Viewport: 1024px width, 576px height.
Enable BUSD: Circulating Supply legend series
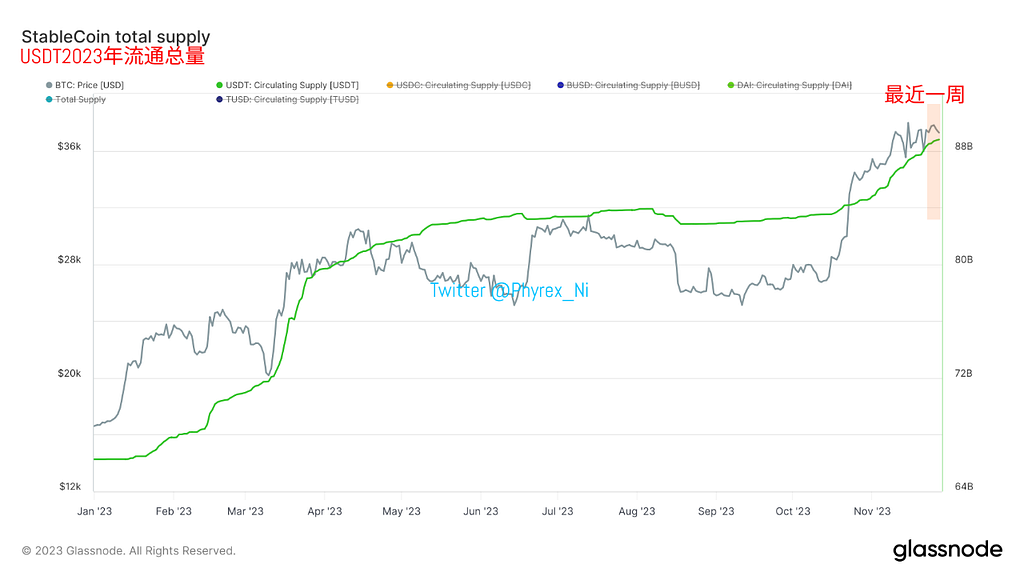coord(628,85)
